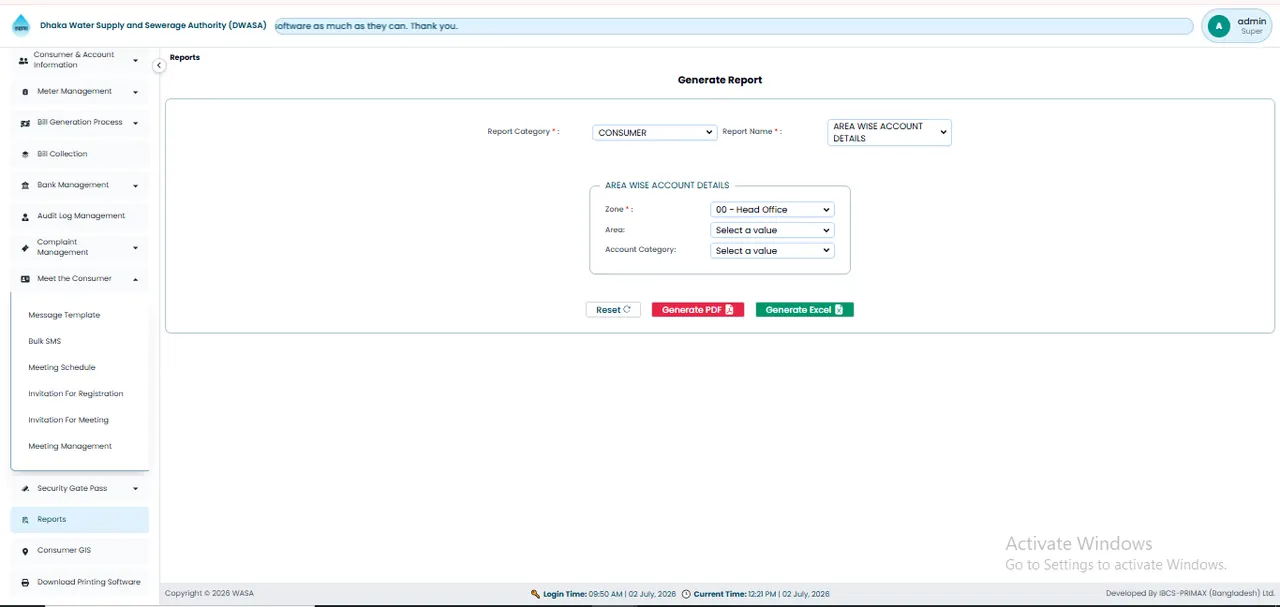Image resolution: width=1280 pixels, height=607 pixels.
Task: Click the Generate Report heading
Action: (720, 80)
